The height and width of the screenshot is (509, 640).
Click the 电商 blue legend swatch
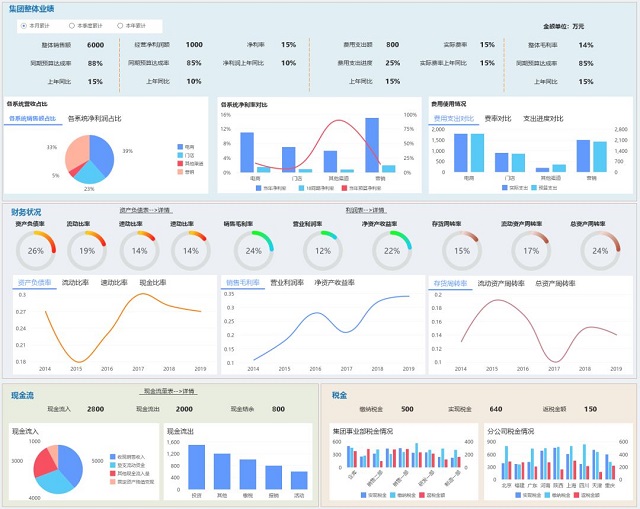coord(180,147)
